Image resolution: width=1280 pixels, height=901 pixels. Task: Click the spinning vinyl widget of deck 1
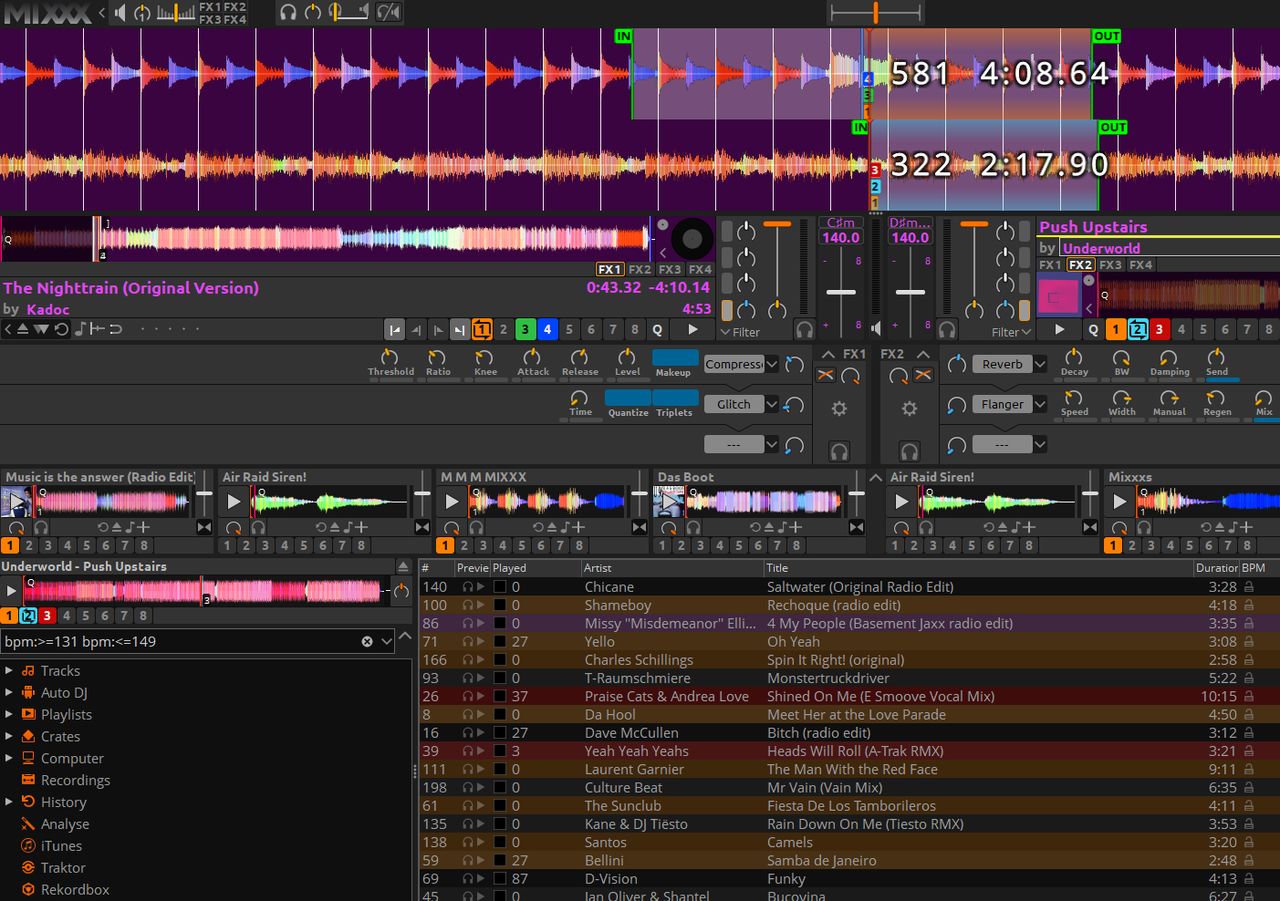[x=692, y=239]
